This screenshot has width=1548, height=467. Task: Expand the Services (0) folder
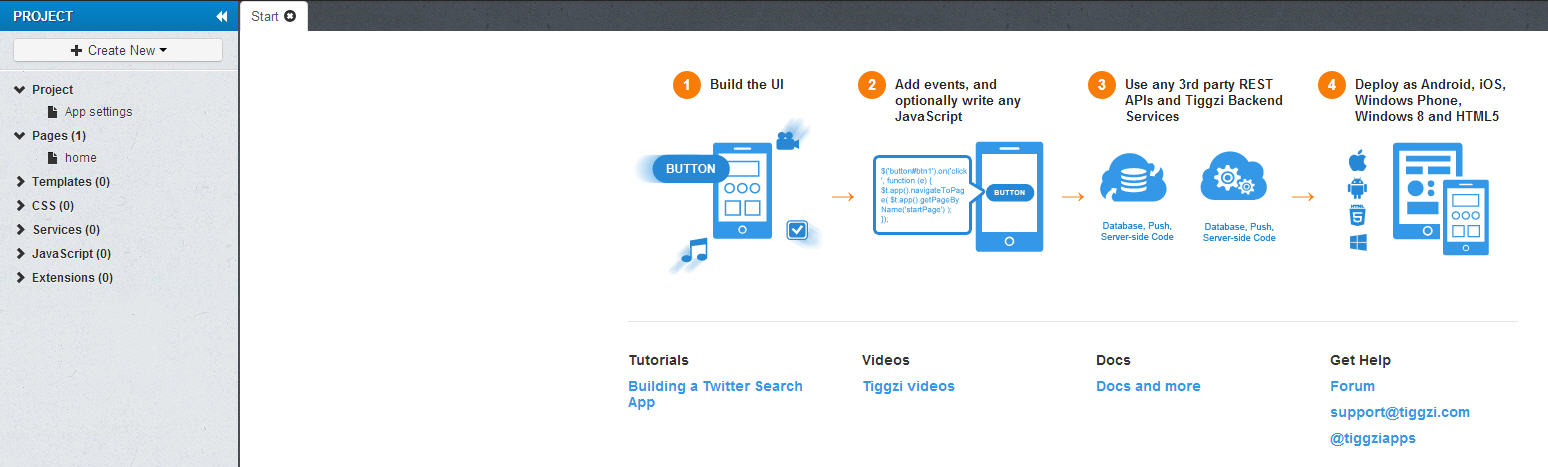click(20, 230)
